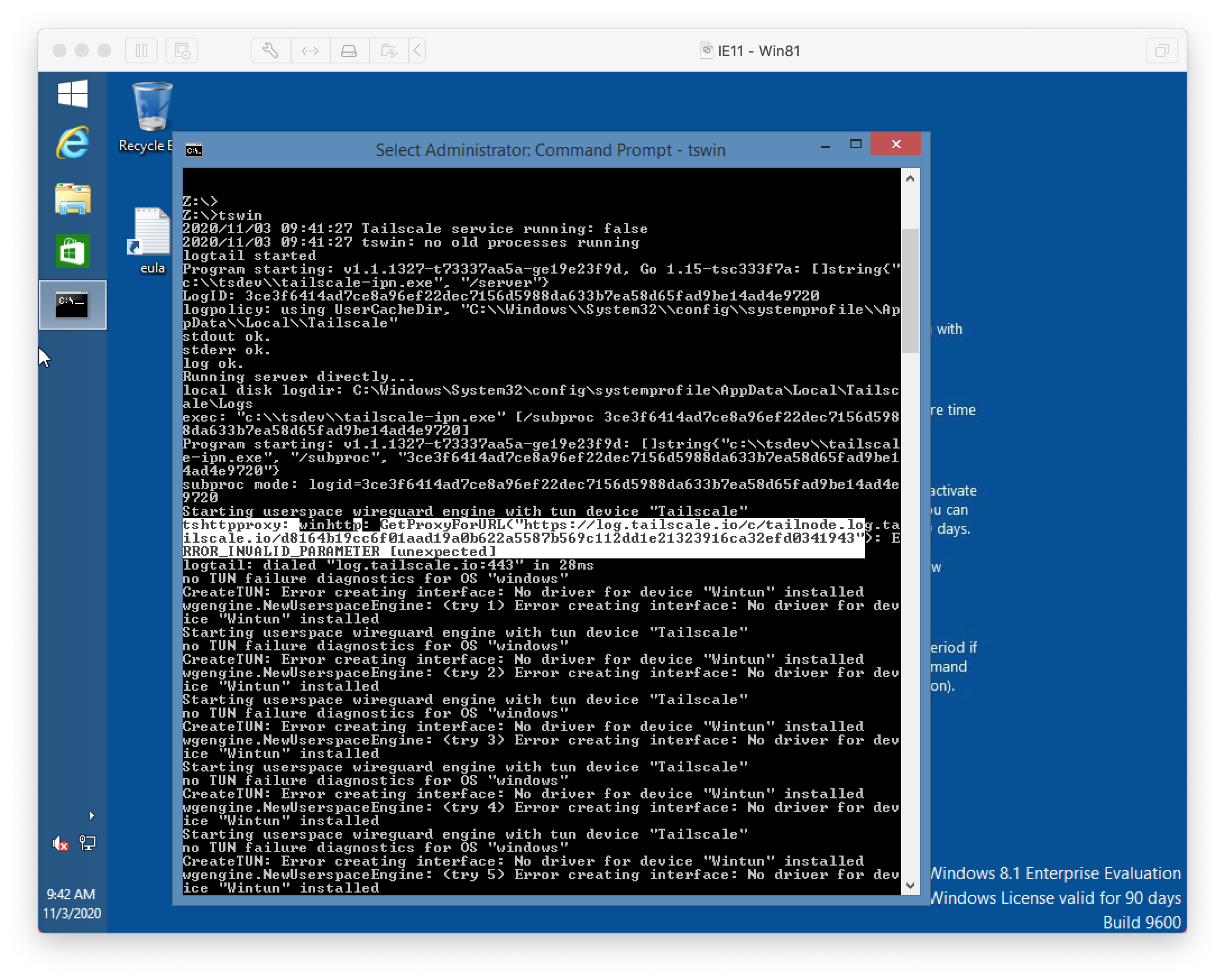Viewport: 1225px width, 980px height.
Task: Click the console scrollbar thumb
Action: pyautogui.click(x=910, y=290)
